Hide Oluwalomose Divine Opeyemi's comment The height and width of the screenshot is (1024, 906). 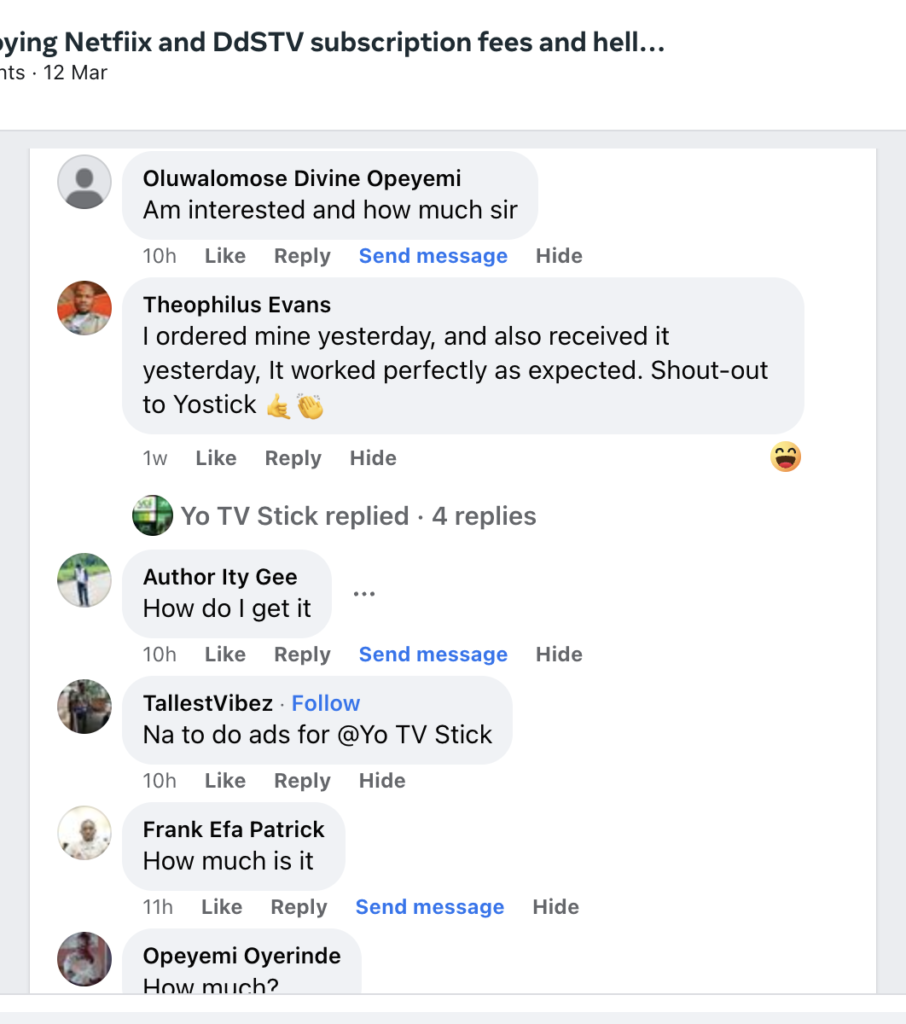(559, 256)
